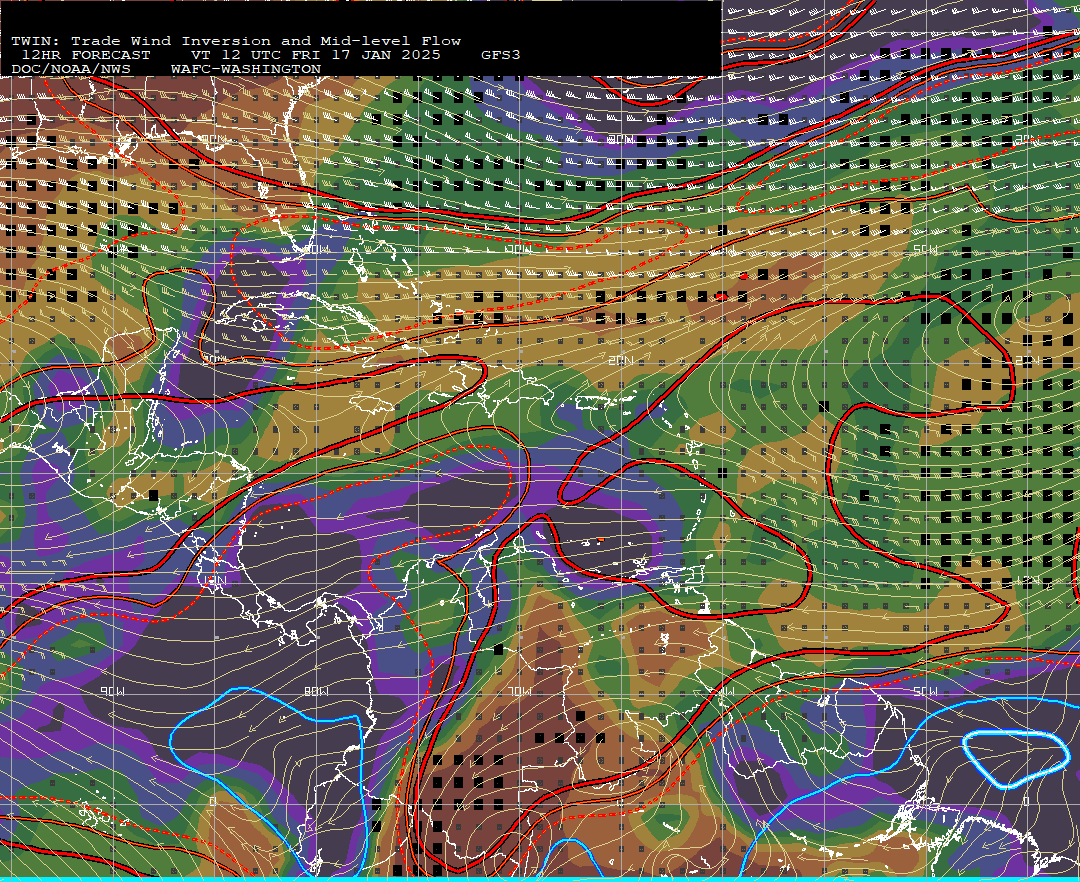The height and width of the screenshot is (882, 1080).
Task: Click the "80W" longitude label beside Florida
Action: 318,249
